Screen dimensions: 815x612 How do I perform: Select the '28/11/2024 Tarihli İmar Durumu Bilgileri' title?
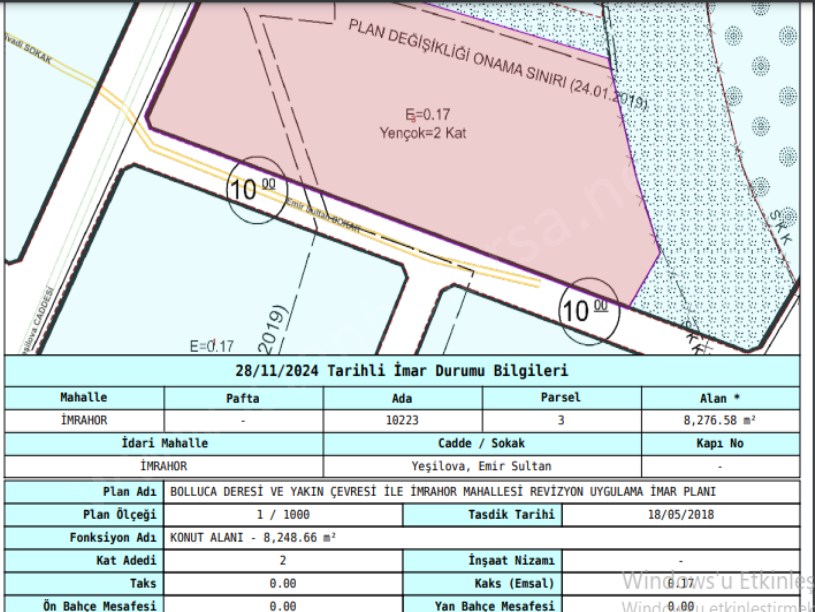pos(401,371)
